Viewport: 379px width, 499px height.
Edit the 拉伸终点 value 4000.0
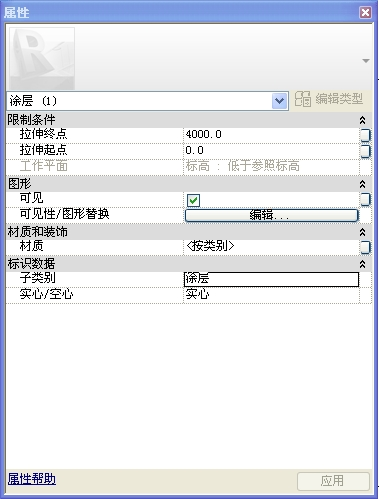(271, 135)
